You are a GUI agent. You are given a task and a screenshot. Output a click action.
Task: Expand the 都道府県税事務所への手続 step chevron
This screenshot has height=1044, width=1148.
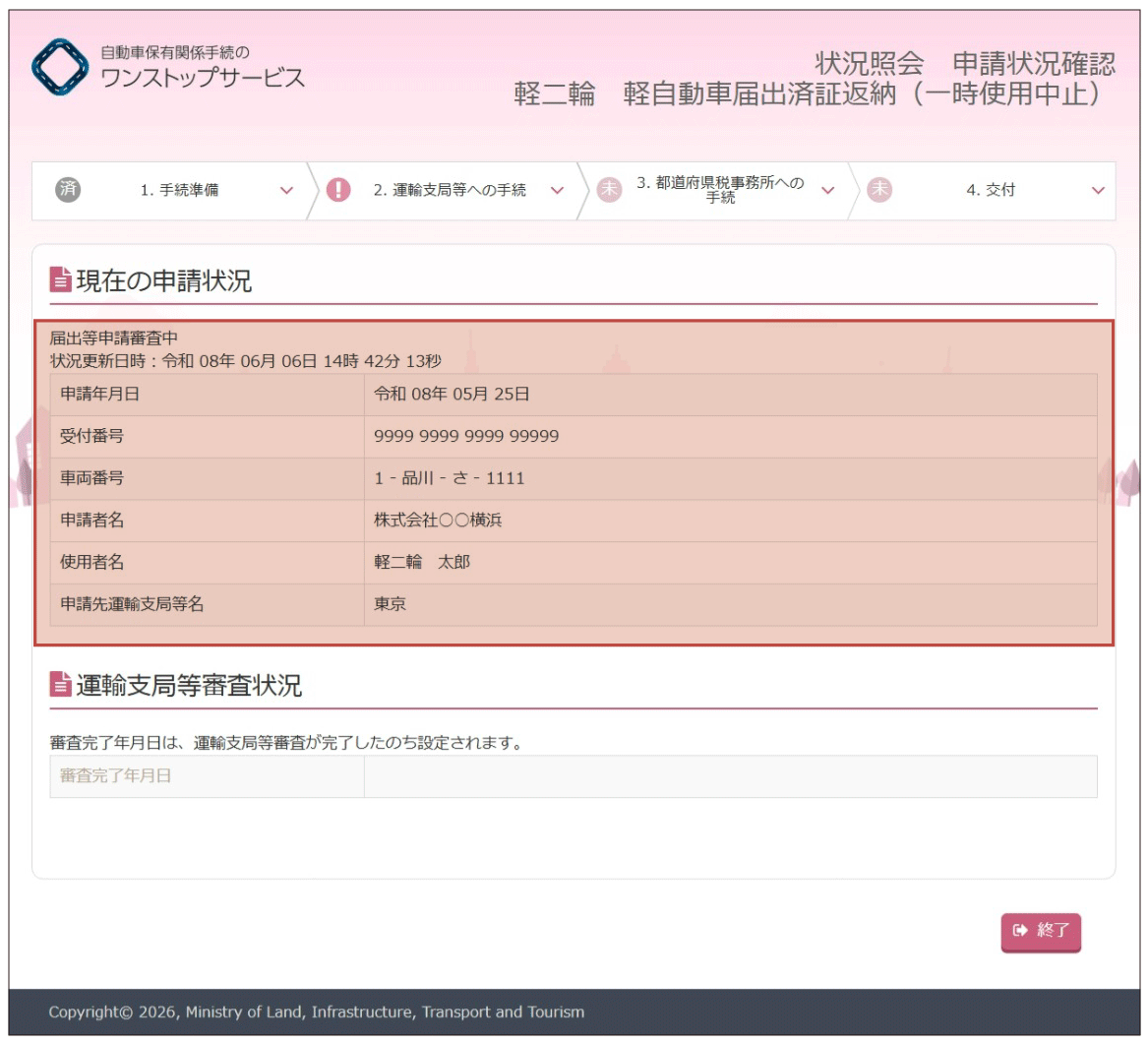click(827, 191)
